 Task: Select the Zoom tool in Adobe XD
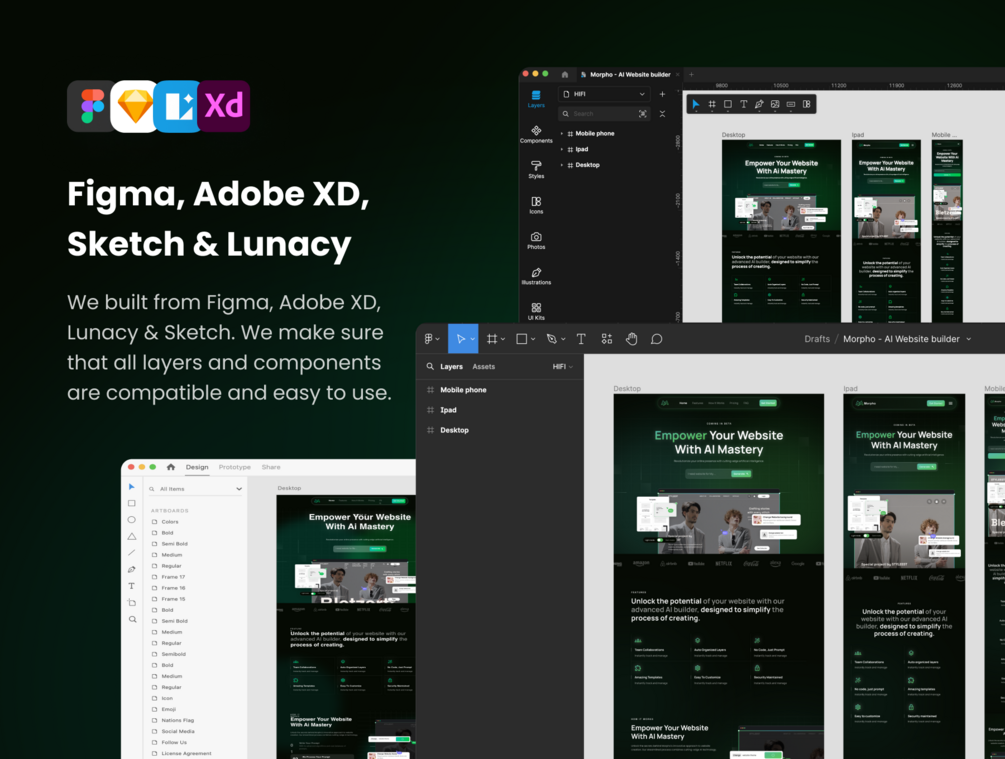coord(132,619)
